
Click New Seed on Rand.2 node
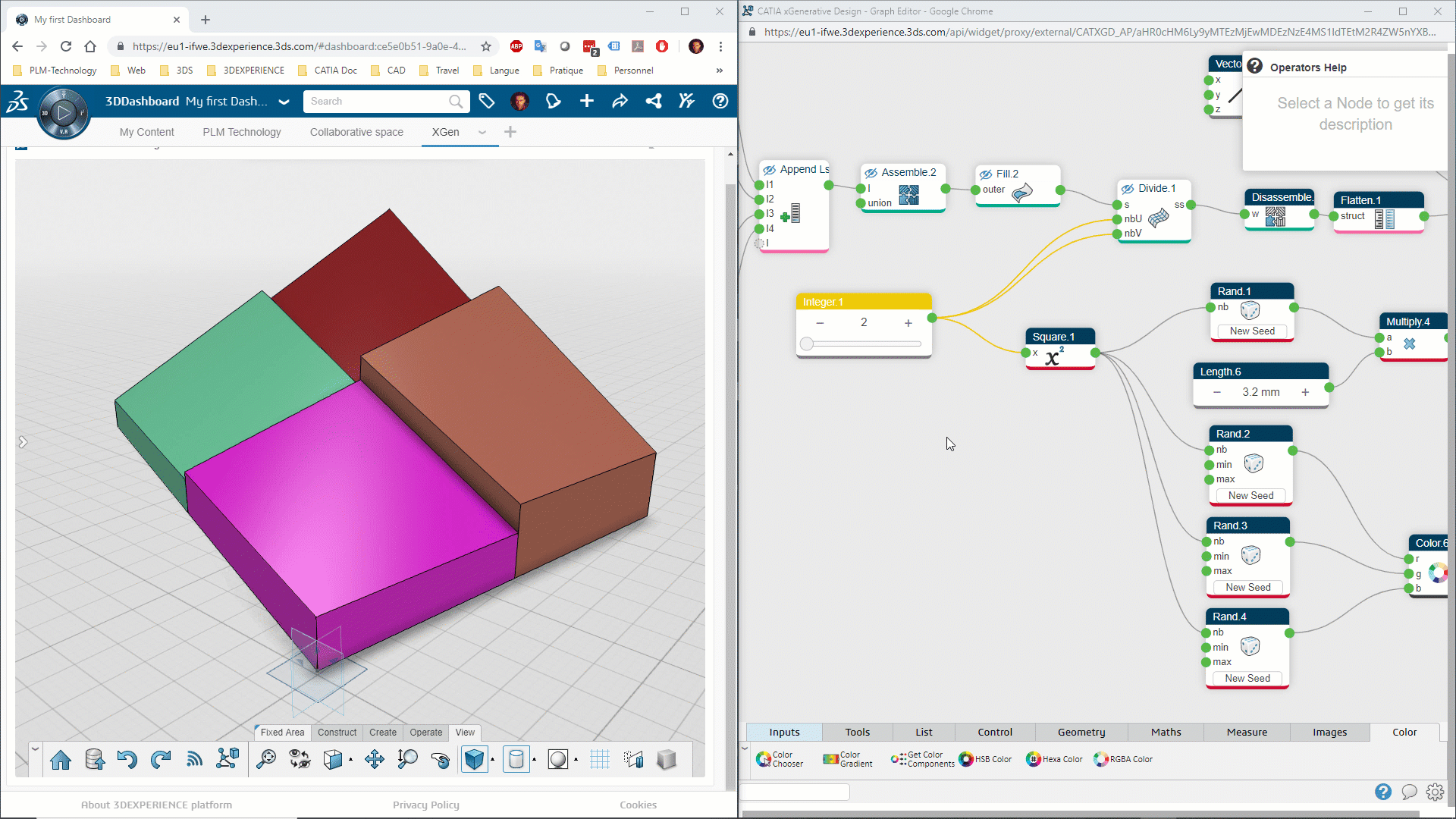1250,496
